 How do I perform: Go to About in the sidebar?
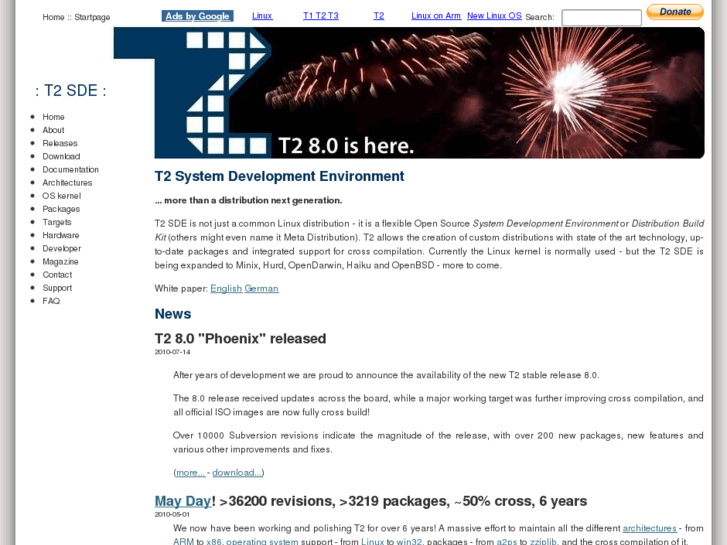click(x=53, y=130)
